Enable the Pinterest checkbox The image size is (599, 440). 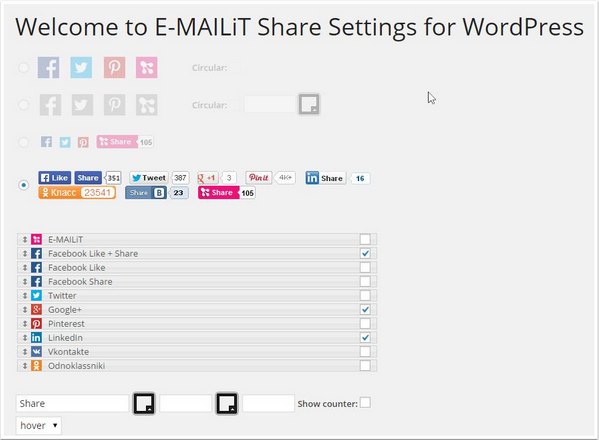click(365, 324)
